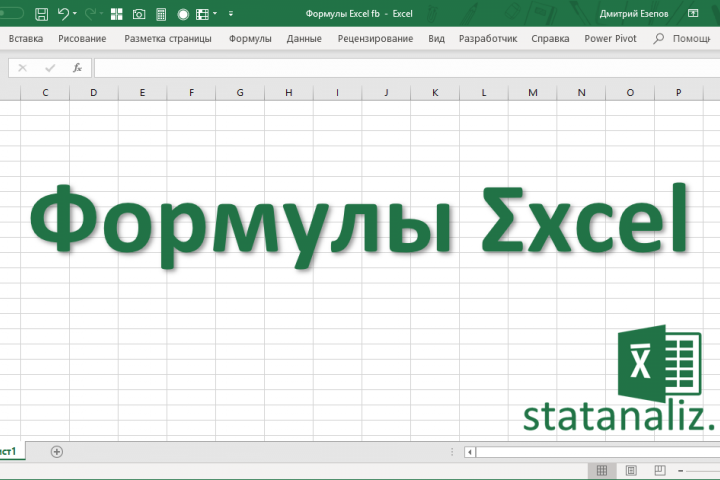Screen dimensions: 720x480
Task: Click the Camera tool icon
Action: coord(139,14)
